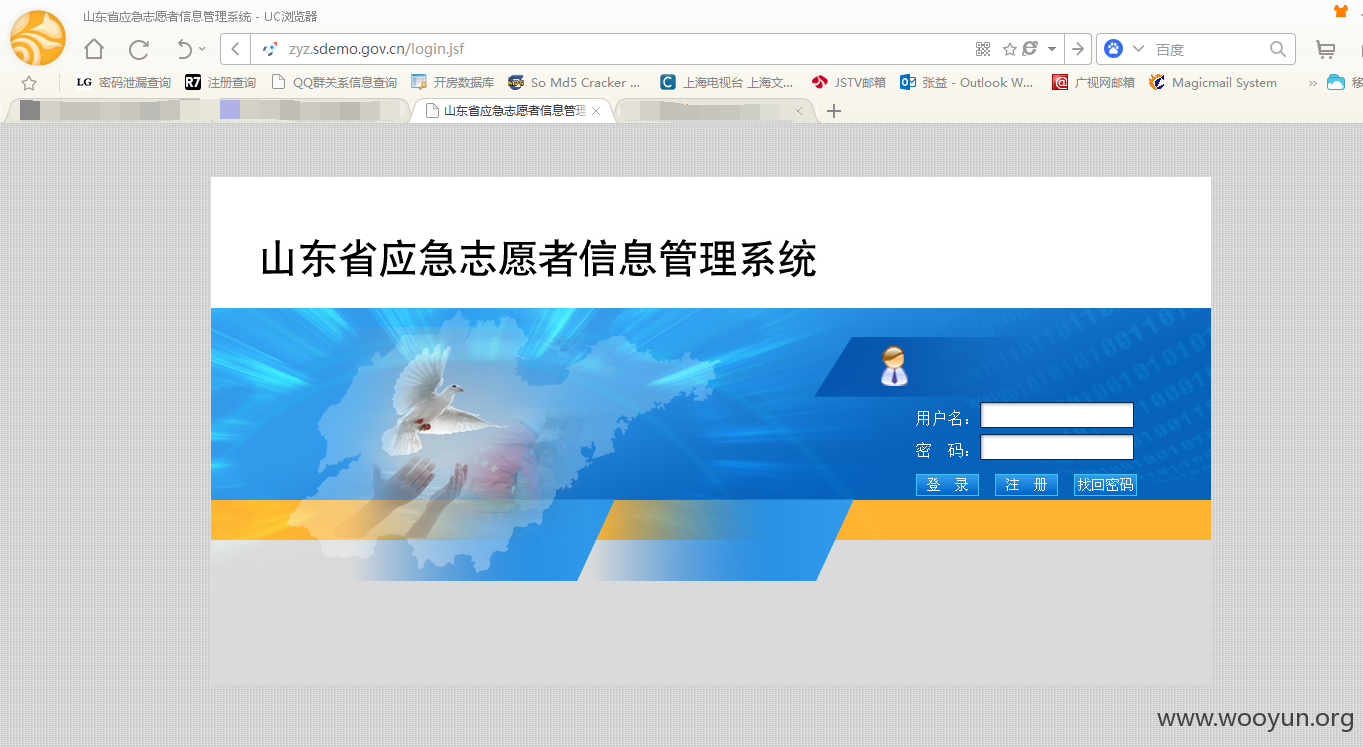The height and width of the screenshot is (747, 1363).
Task: Reload the current page
Action: [139, 49]
